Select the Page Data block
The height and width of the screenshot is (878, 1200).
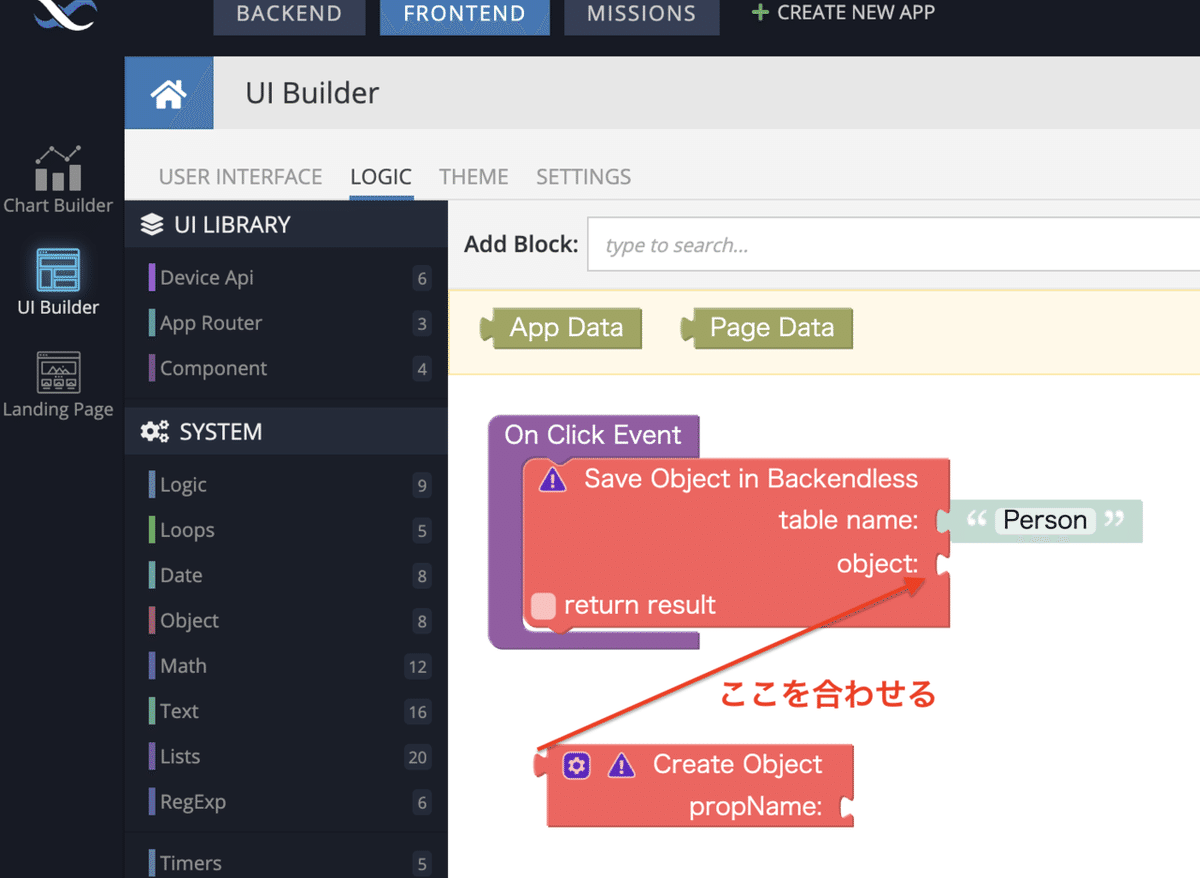(767, 328)
